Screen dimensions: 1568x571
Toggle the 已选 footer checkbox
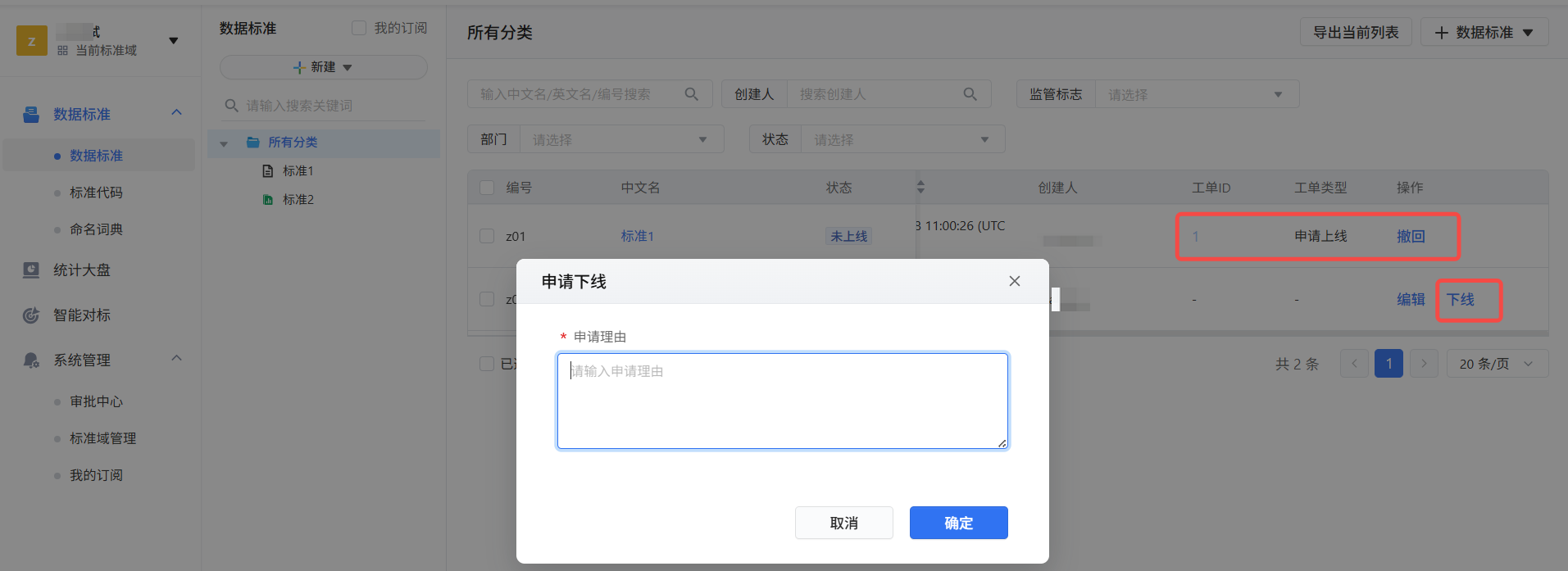click(x=487, y=364)
